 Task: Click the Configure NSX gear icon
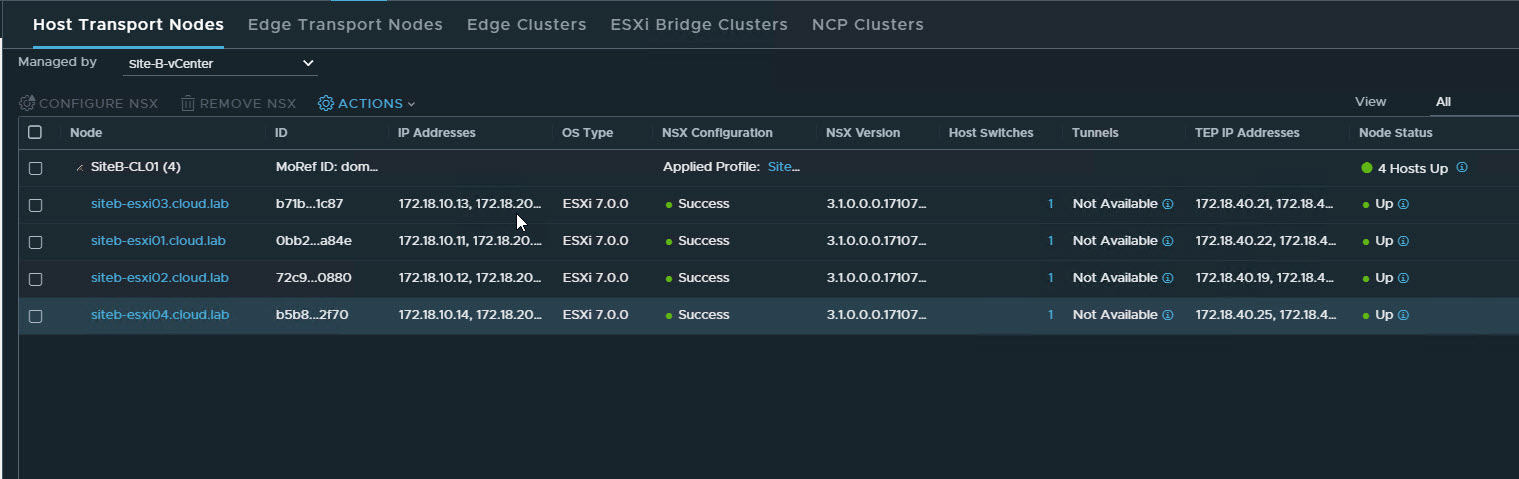coord(27,104)
